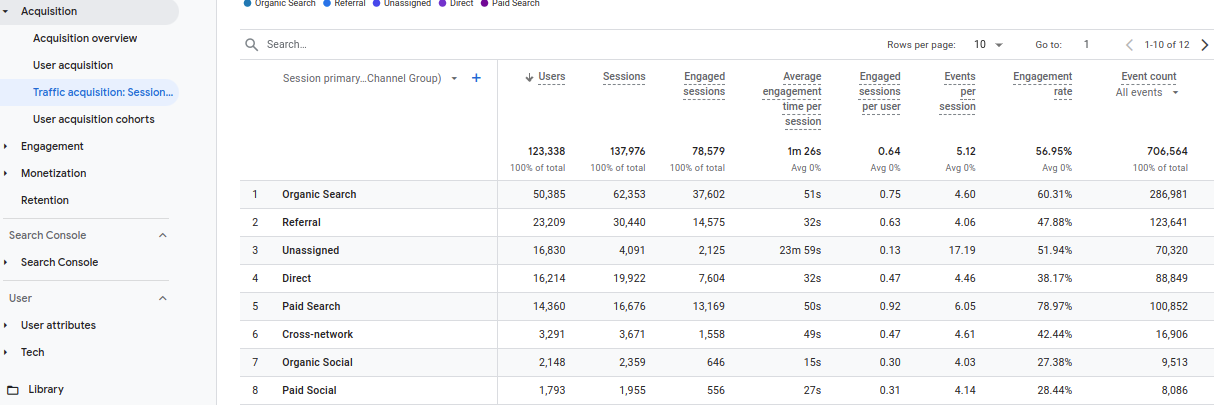The height and width of the screenshot is (405, 1218).
Task: Click the search magnifier icon
Action: (251, 45)
